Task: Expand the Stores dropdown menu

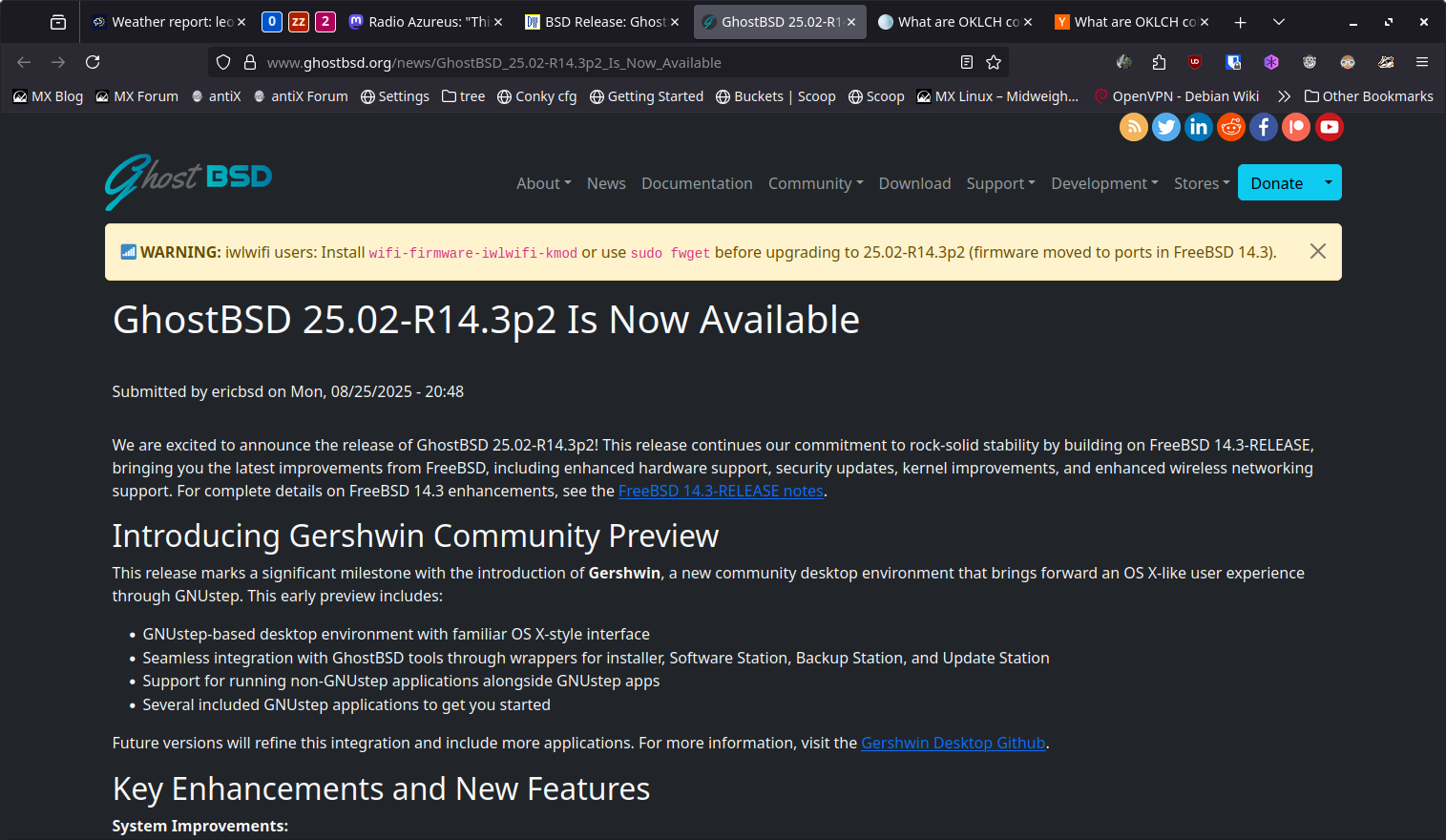Action: click(x=1202, y=183)
